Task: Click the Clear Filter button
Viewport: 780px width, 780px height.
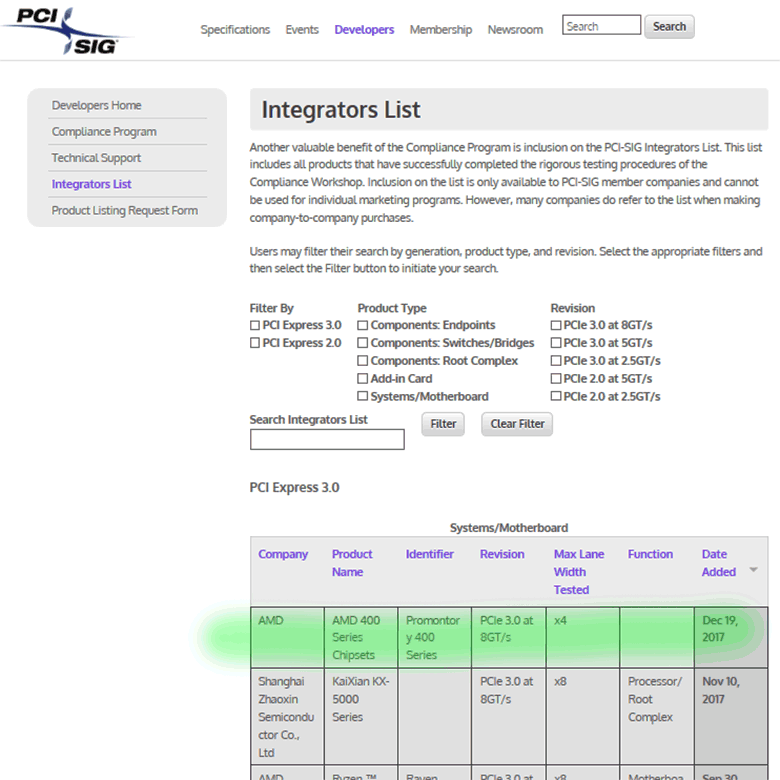Action: (x=517, y=424)
